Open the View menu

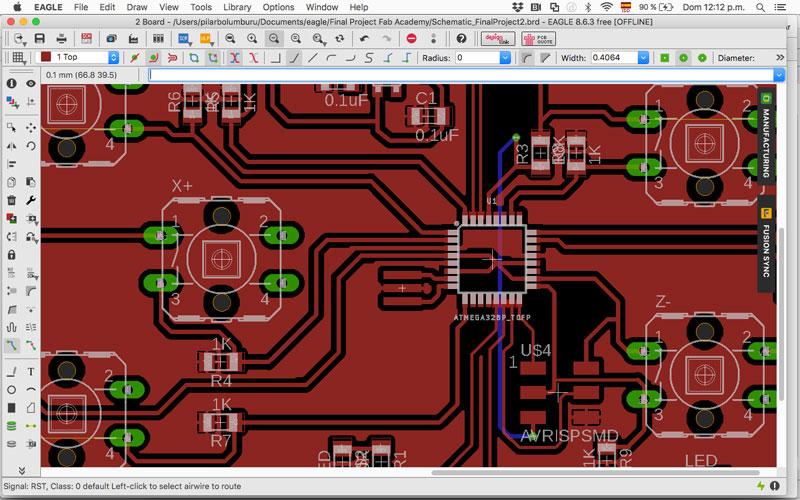tap(168, 7)
